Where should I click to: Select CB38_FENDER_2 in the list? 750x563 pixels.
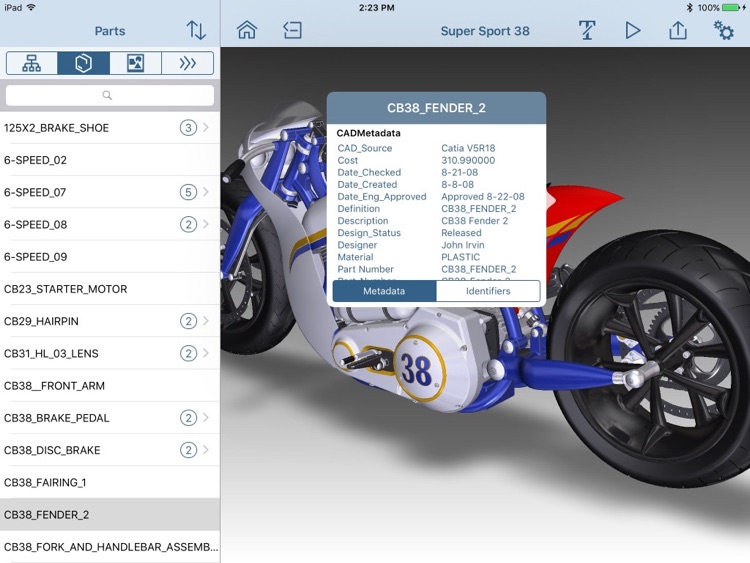[110, 514]
